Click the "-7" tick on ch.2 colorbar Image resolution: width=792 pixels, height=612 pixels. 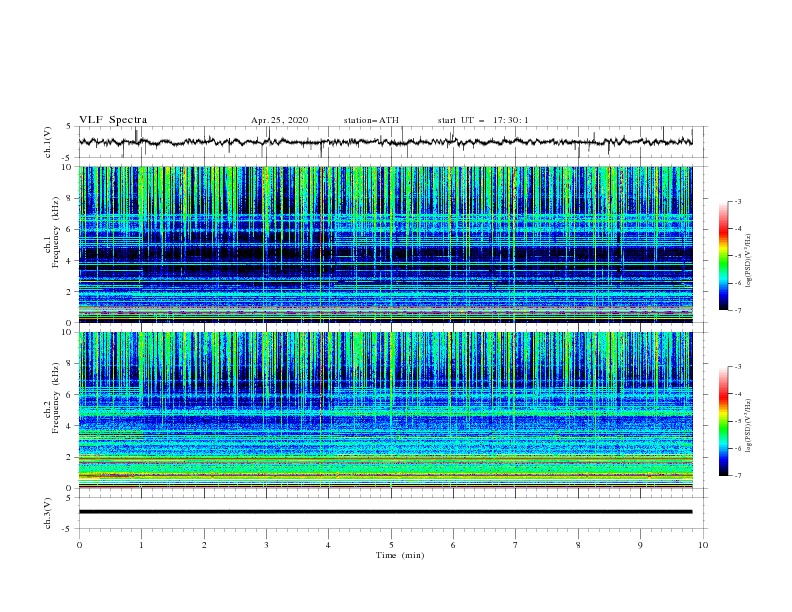[x=737, y=476]
